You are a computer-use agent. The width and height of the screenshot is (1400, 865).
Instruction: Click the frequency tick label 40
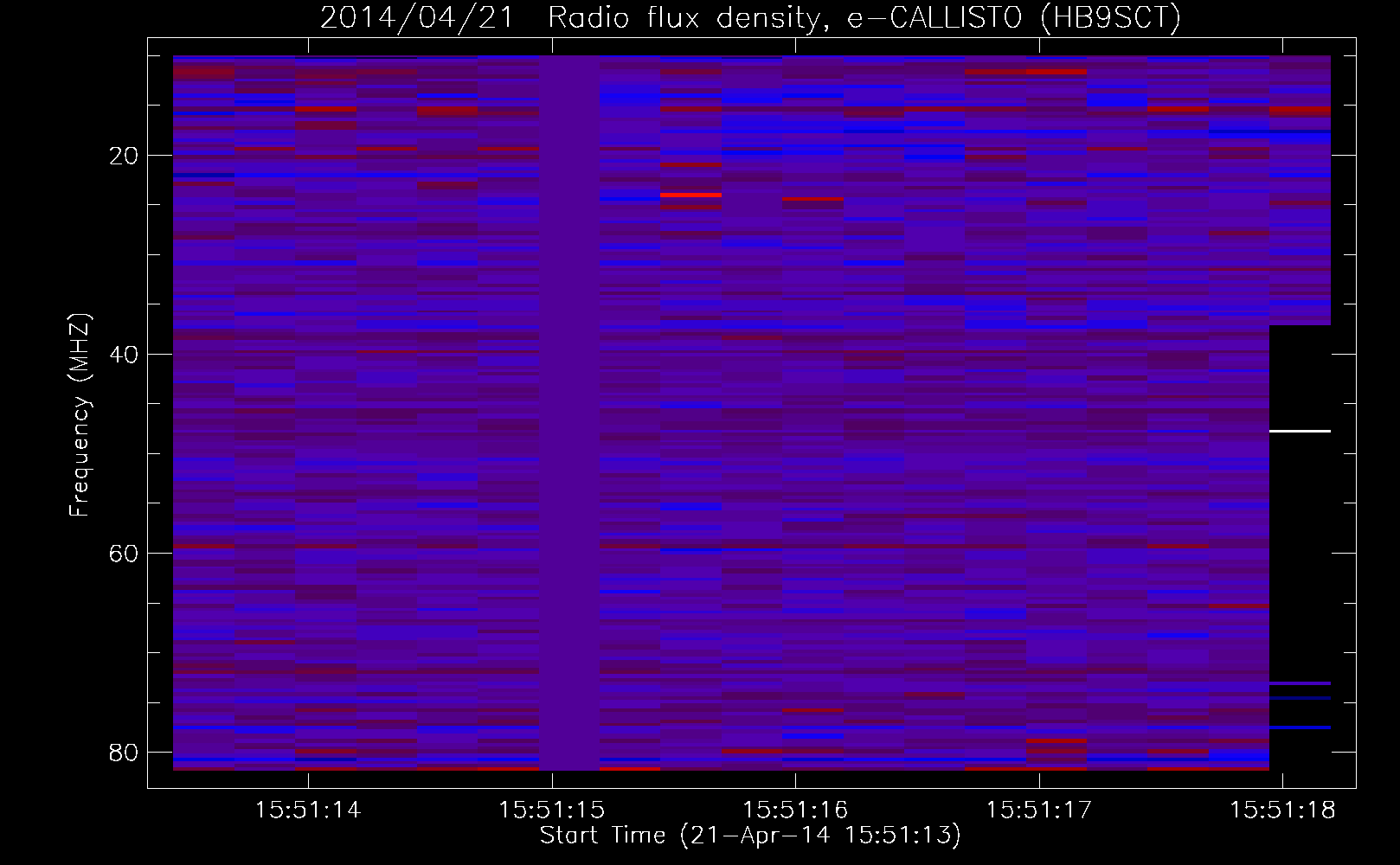click(x=123, y=355)
